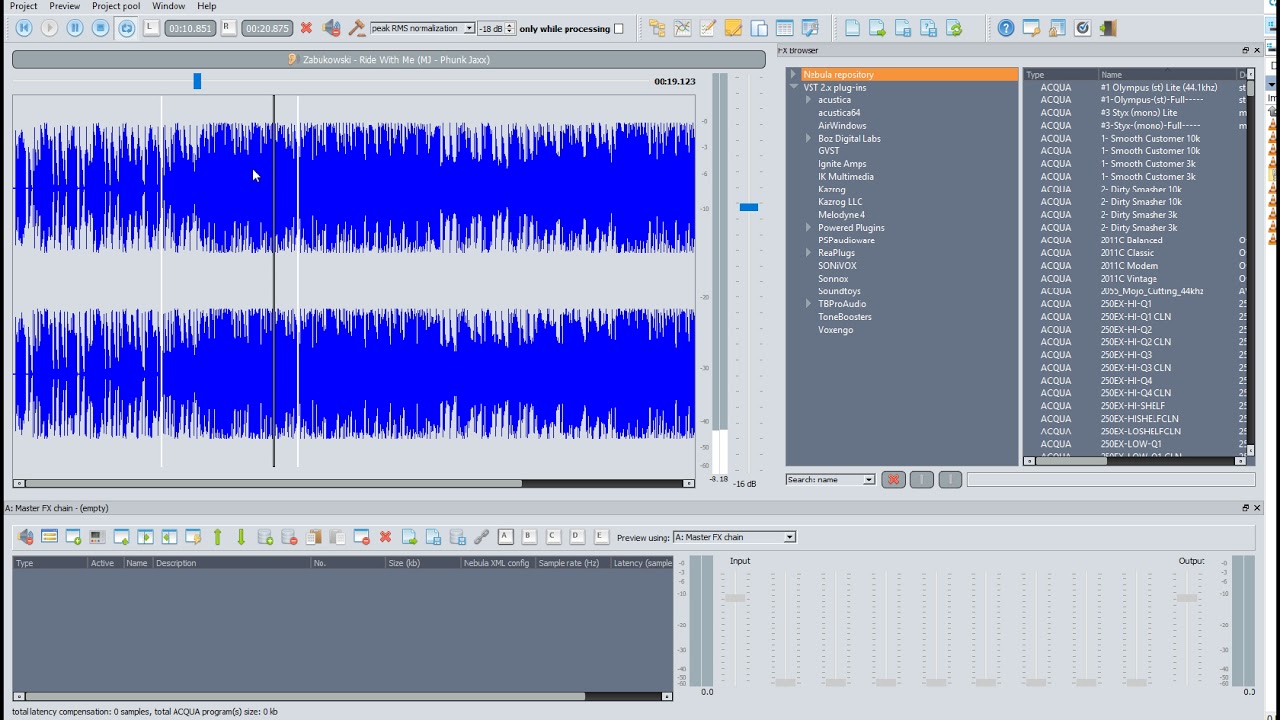This screenshot has height=720, width=1280.
Task: Expand the Powered Plugins folder
Action: (x=808, y=227)
